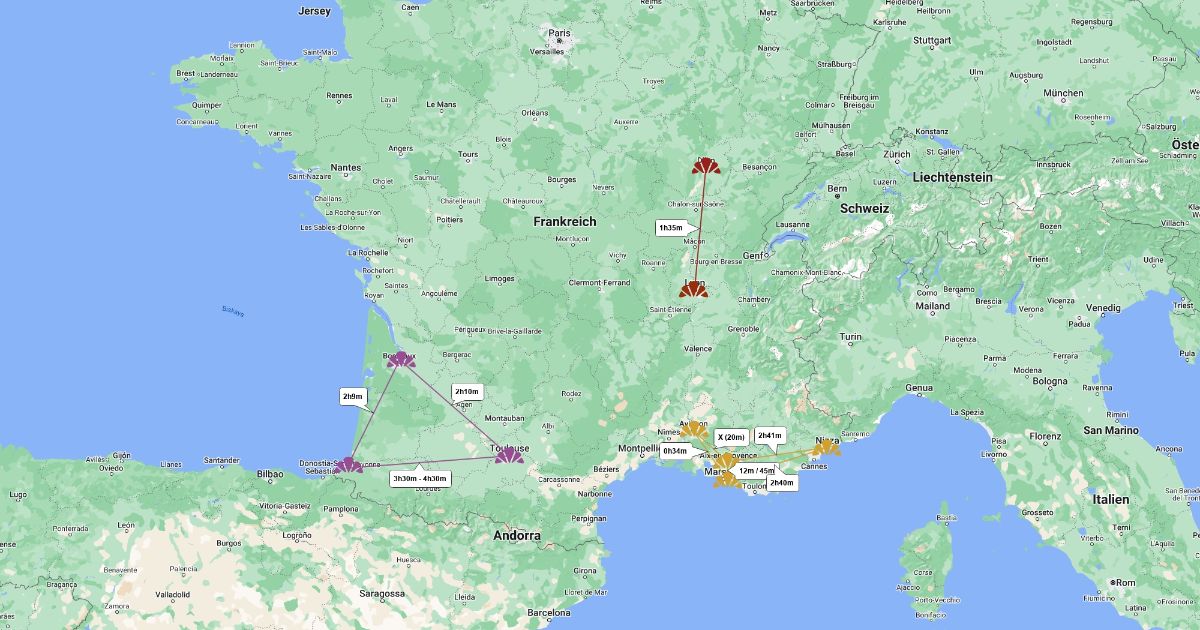Click the Perpignan city label
The image size is (1200, 630).
tap(588, 518)
